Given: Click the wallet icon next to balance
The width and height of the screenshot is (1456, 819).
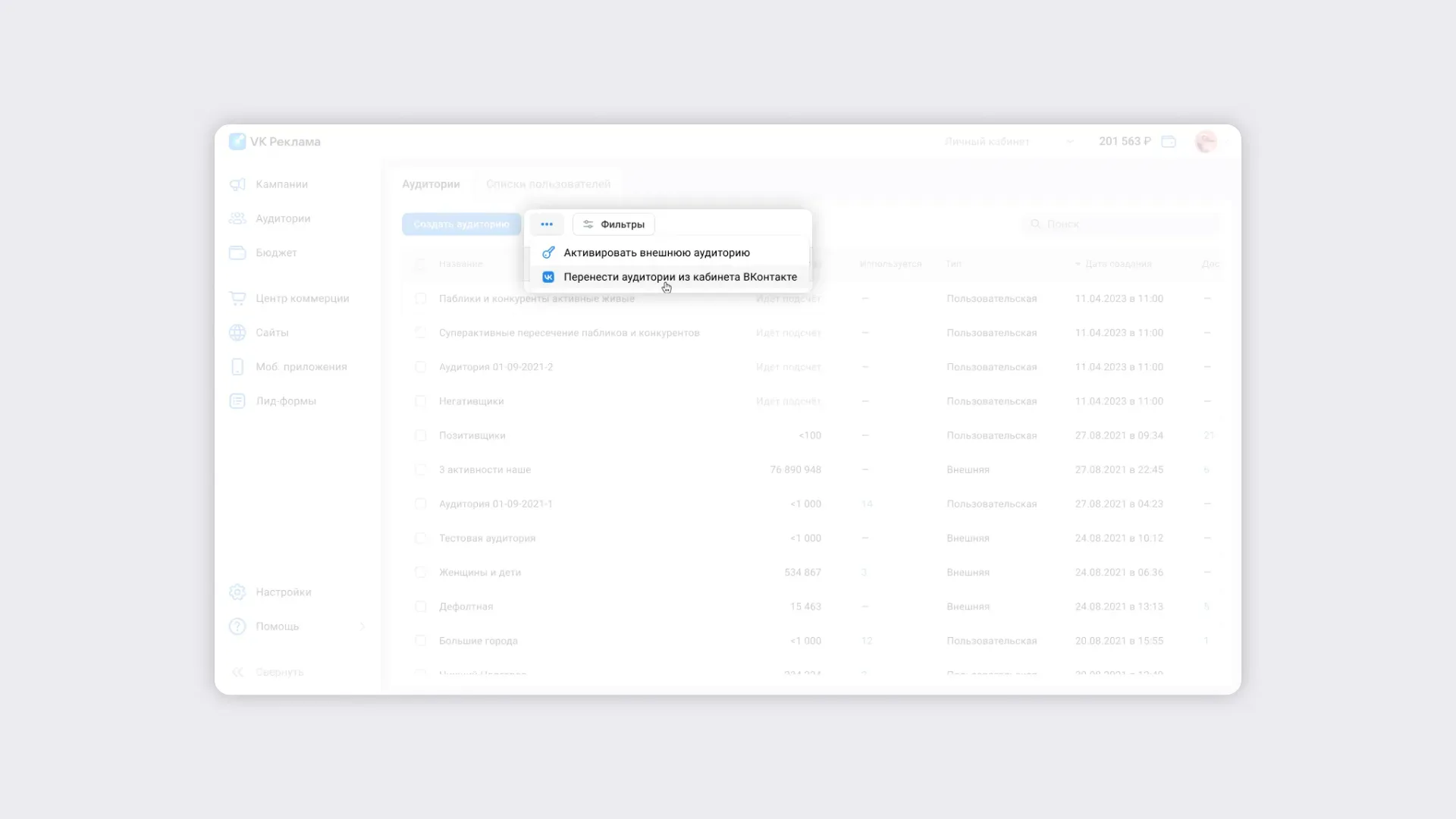Looking at the screenshot, I should (1169, 142).
